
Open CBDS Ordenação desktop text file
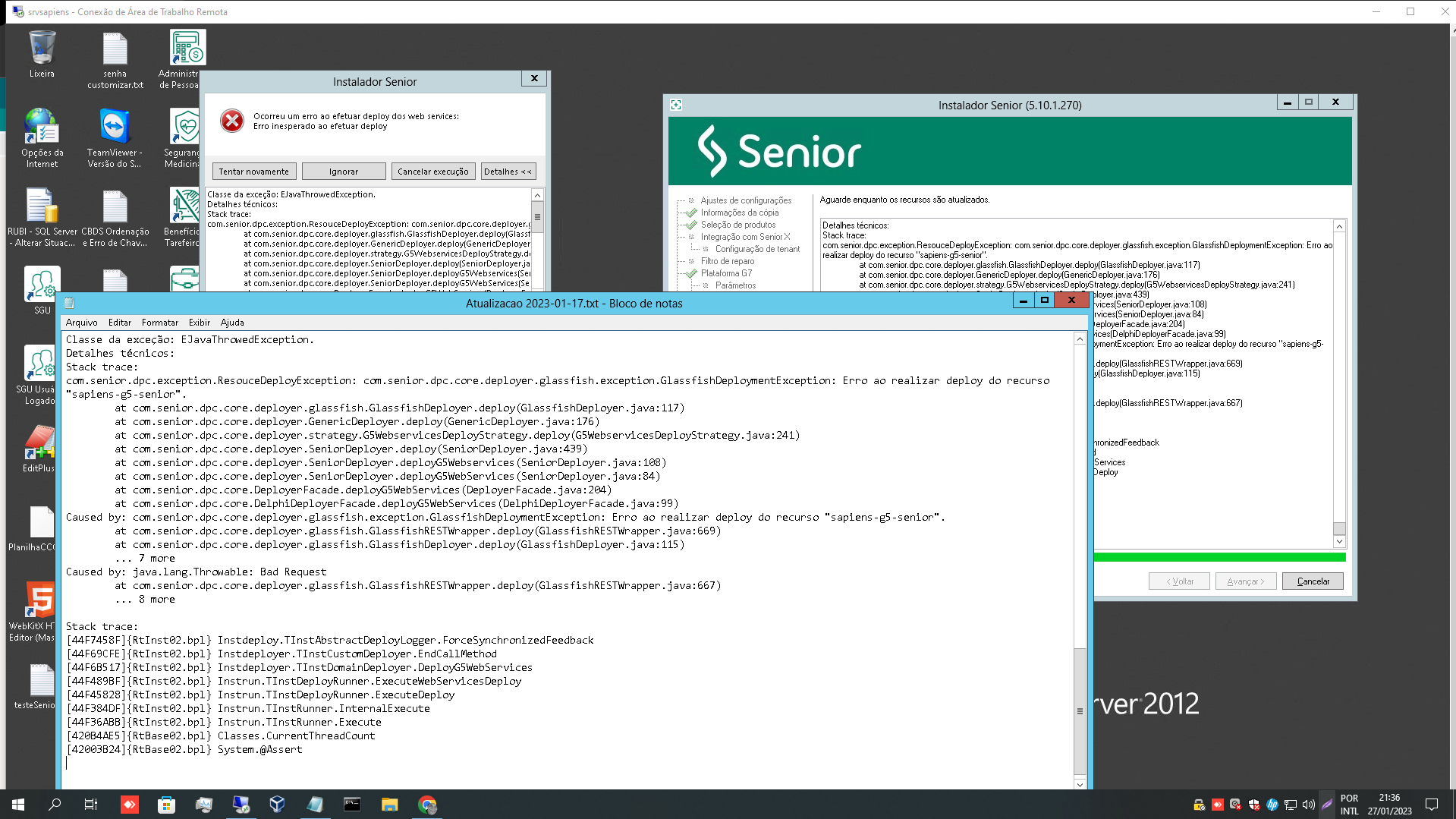pos(115,217)
